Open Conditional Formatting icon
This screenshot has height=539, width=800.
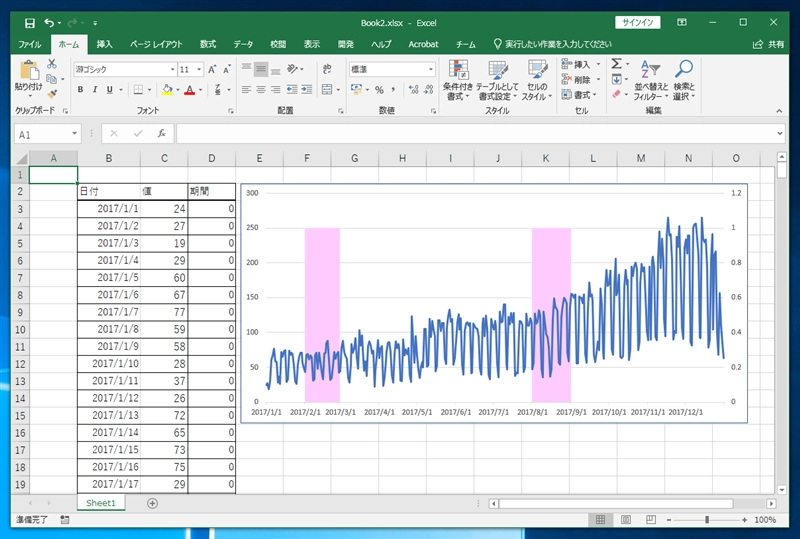(x=458, y=69)
